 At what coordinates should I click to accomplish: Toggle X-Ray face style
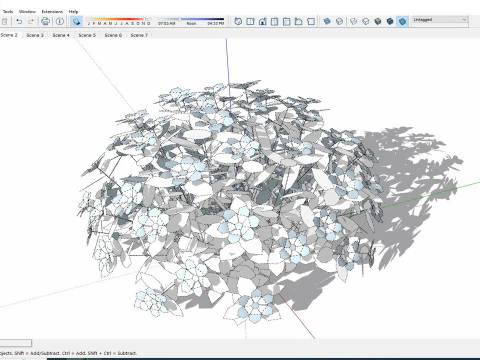pyautogui.click(x=327, y=21)
